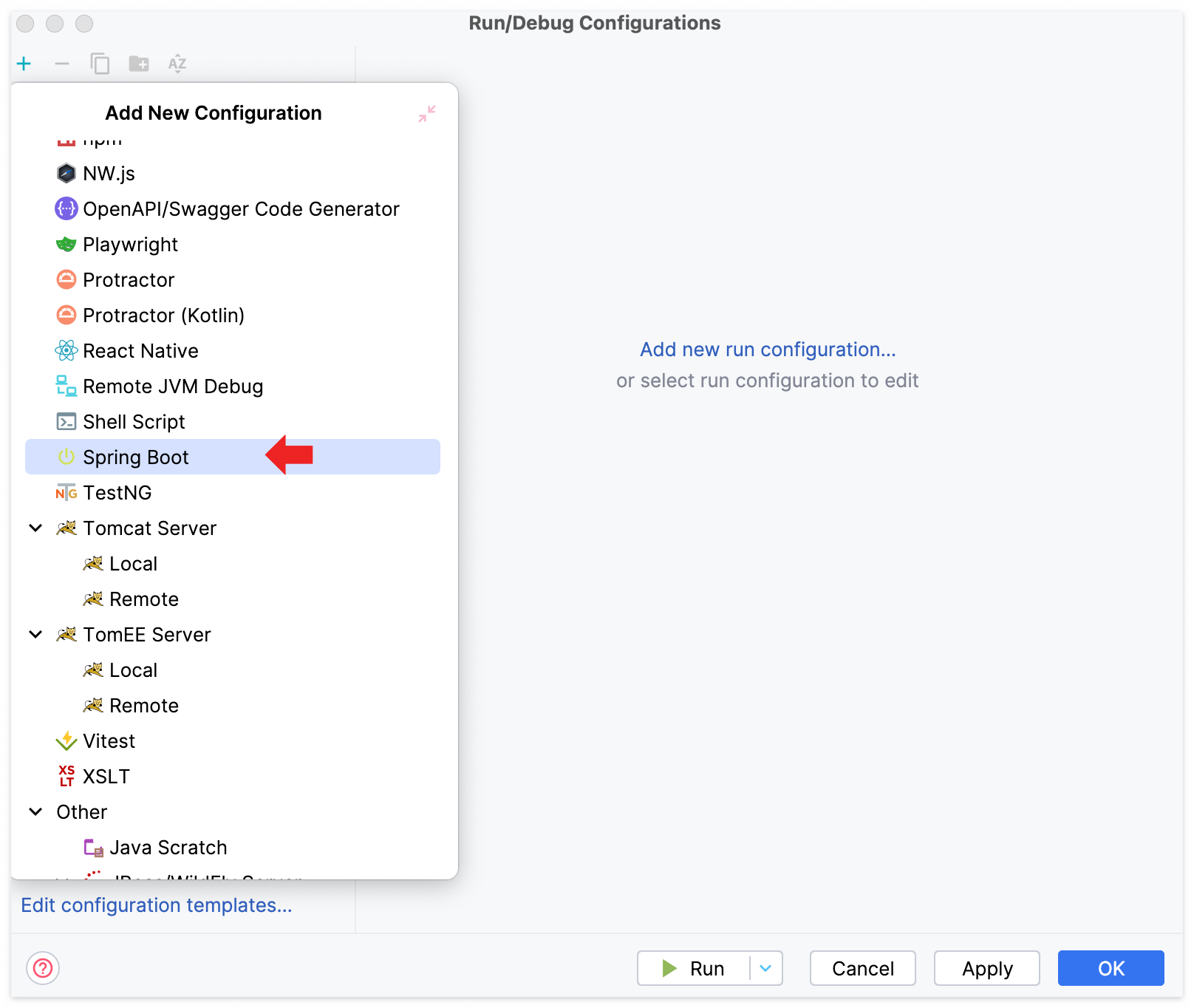This screenshot has width=1194, height=1008.
Task: Click the Playwright masks icon
Action: 66,245
